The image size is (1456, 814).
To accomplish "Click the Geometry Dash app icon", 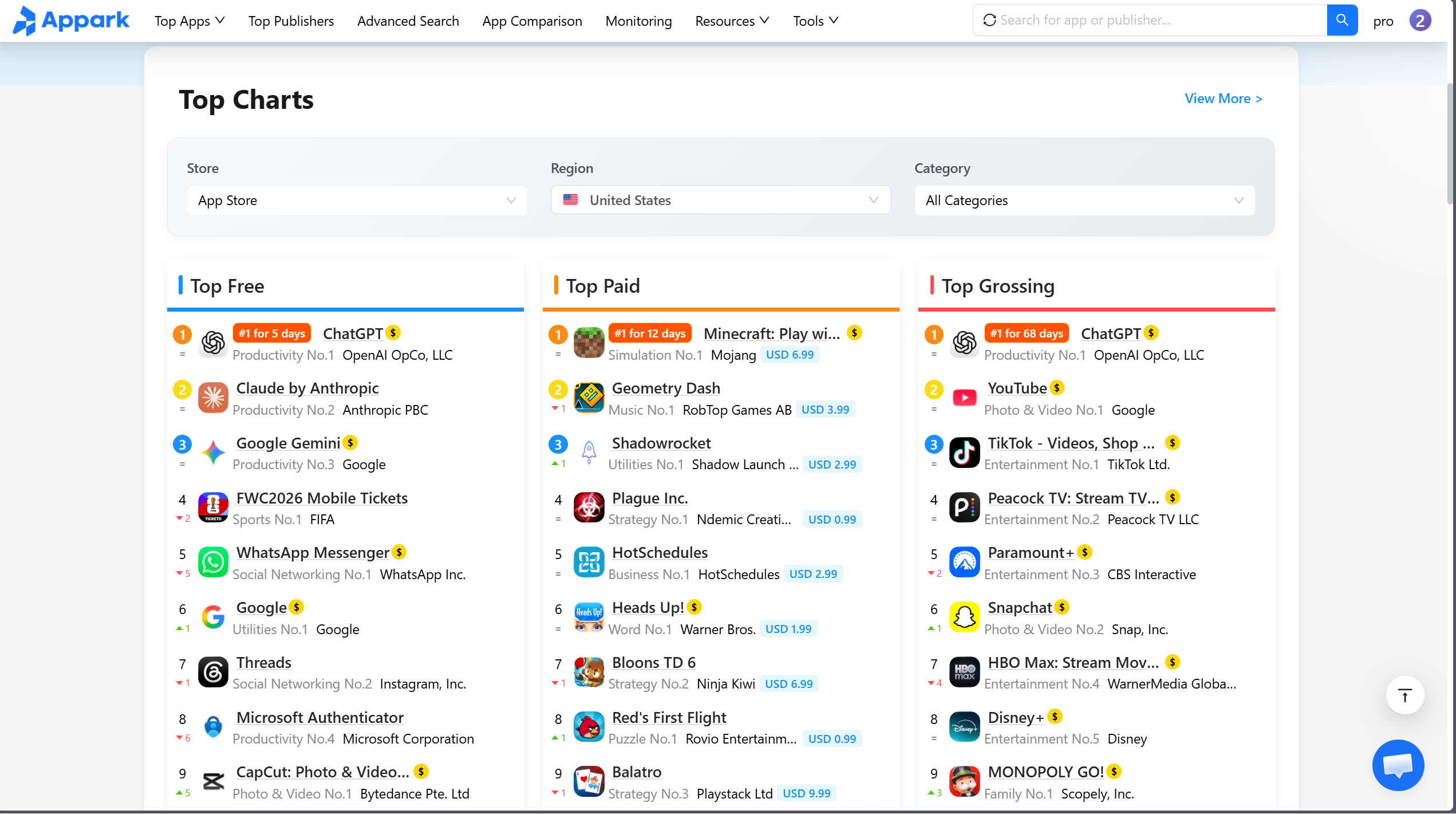I will [589, 398].
